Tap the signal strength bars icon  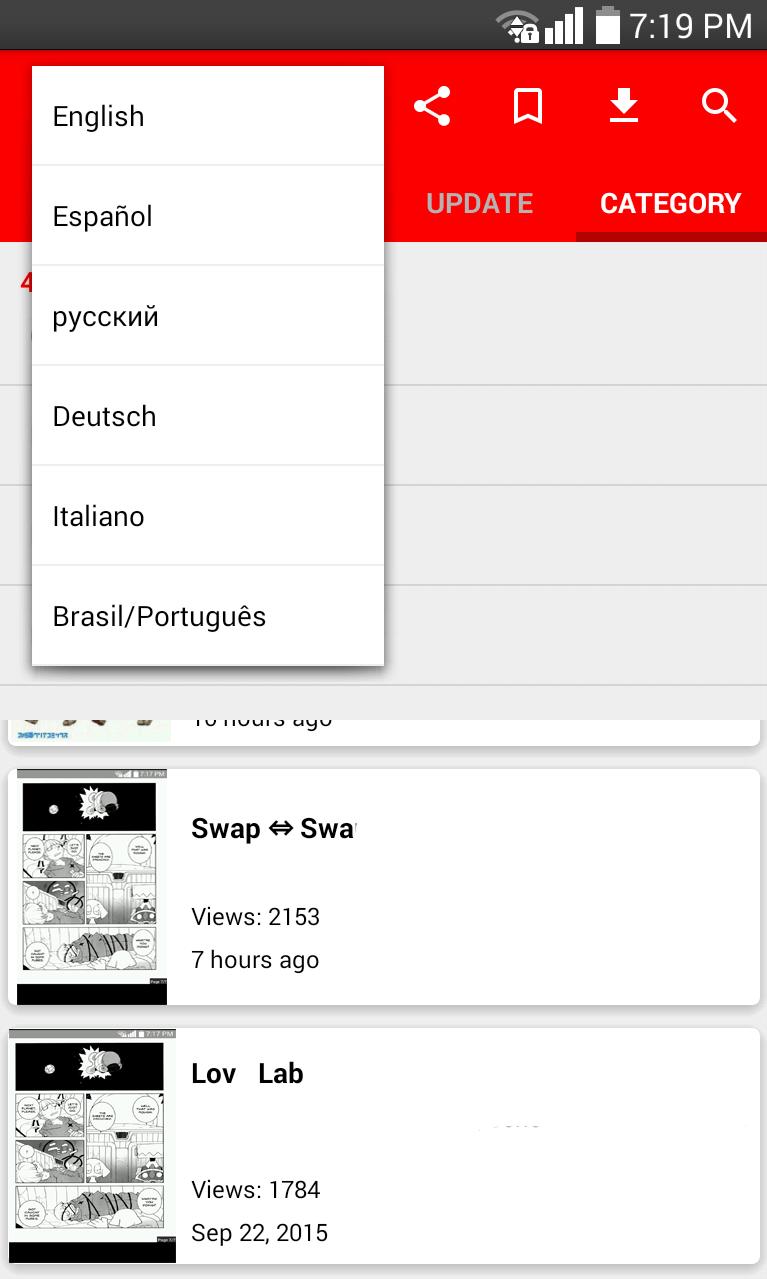coord(564,26)
